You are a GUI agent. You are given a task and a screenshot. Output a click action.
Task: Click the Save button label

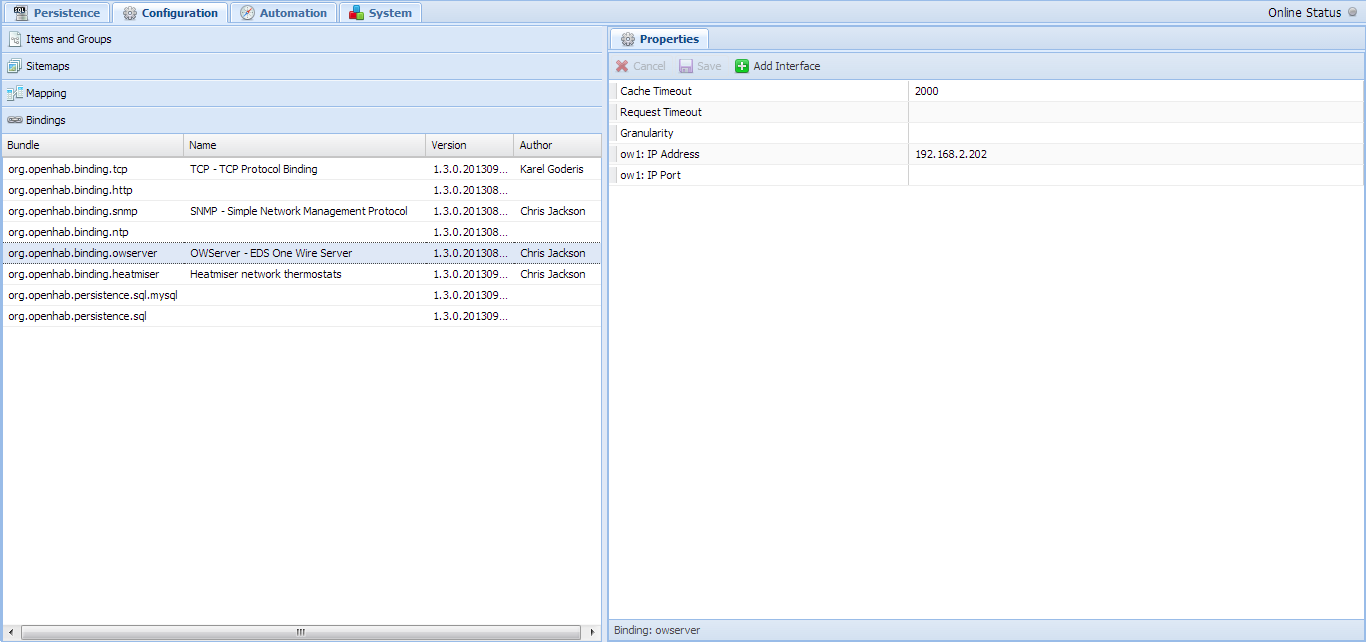pyautogui.click(x=709, y=66)
